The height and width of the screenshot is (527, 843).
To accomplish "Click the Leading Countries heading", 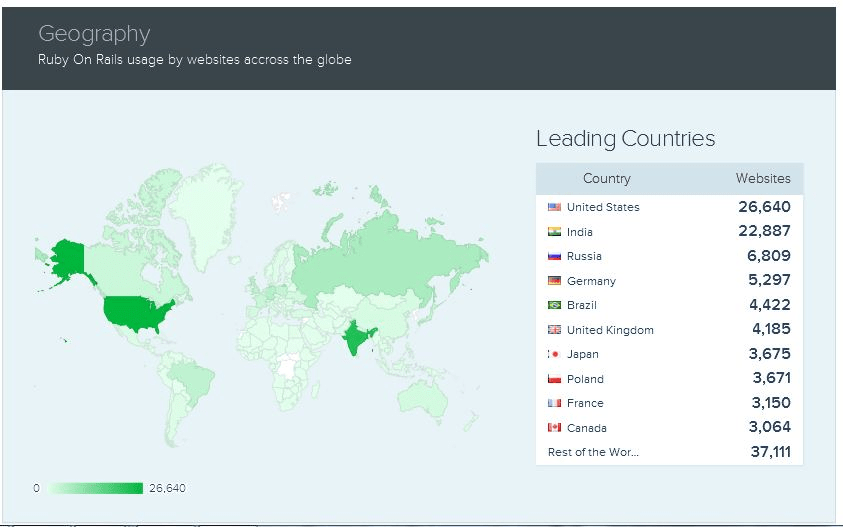I will [x=626, y=139].
